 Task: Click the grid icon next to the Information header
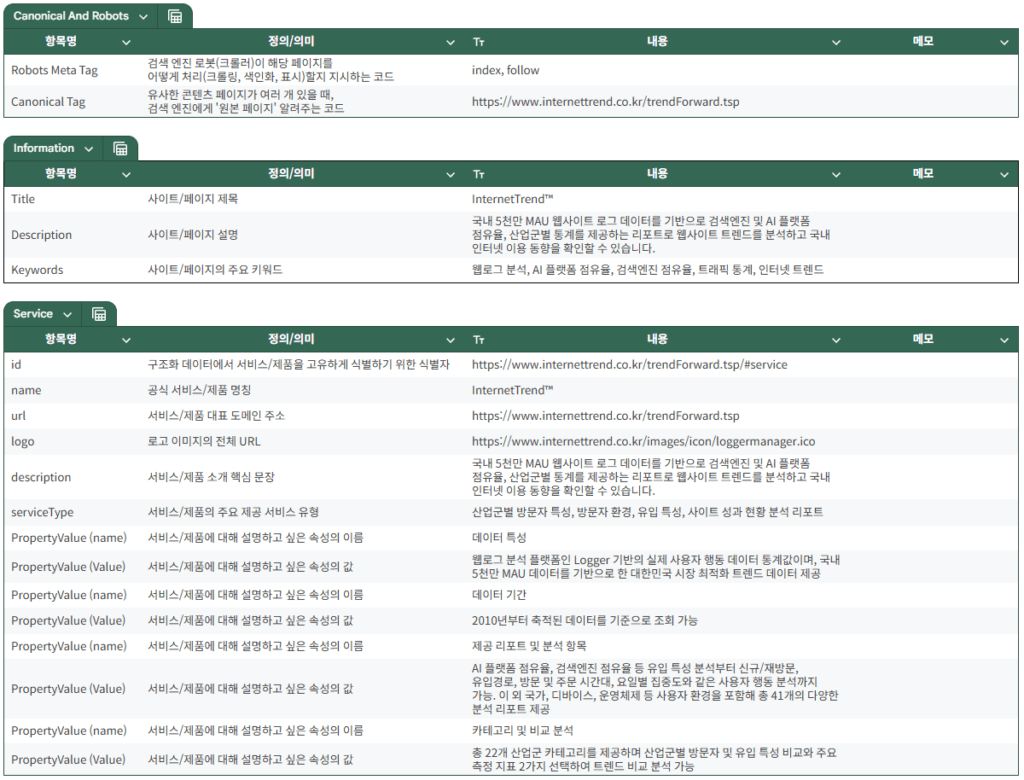coord(121,147)
